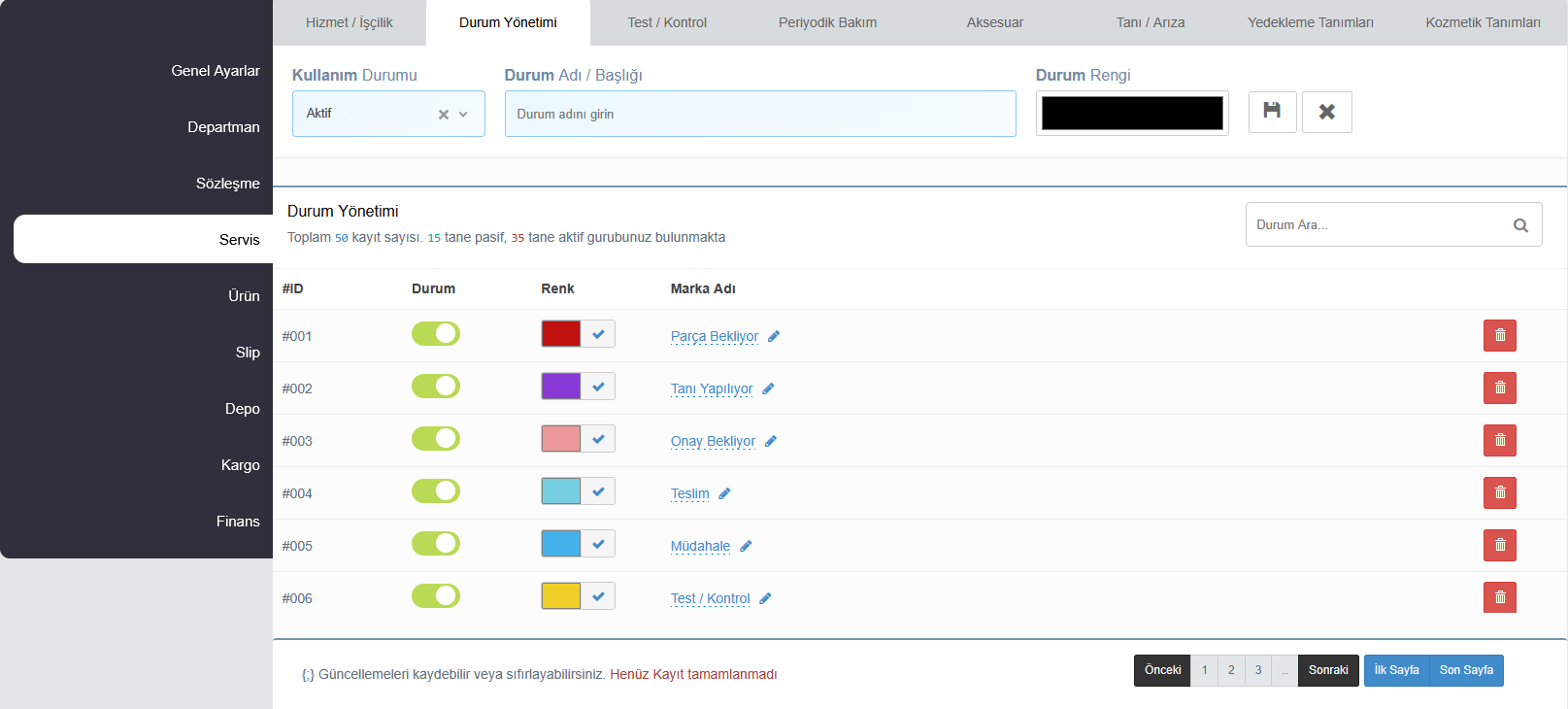The width and height of the screenshot is (1568, 709).
Task: Confirm color checkmark for Parça Bekliyor
Action: pyautogui.click(x=598, y=333)
